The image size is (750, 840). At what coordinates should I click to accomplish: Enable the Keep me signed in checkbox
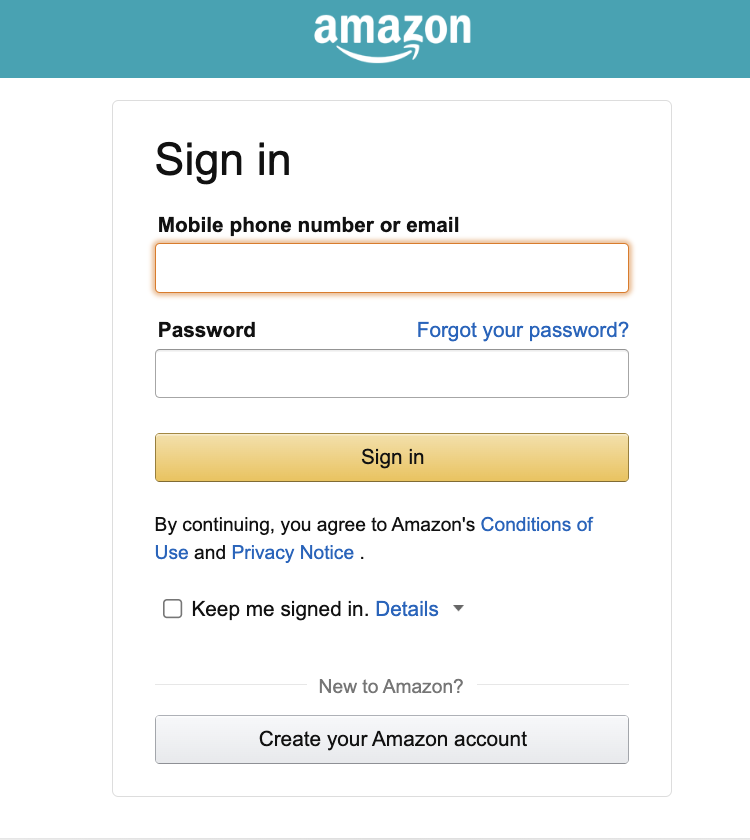pos(173,609)
